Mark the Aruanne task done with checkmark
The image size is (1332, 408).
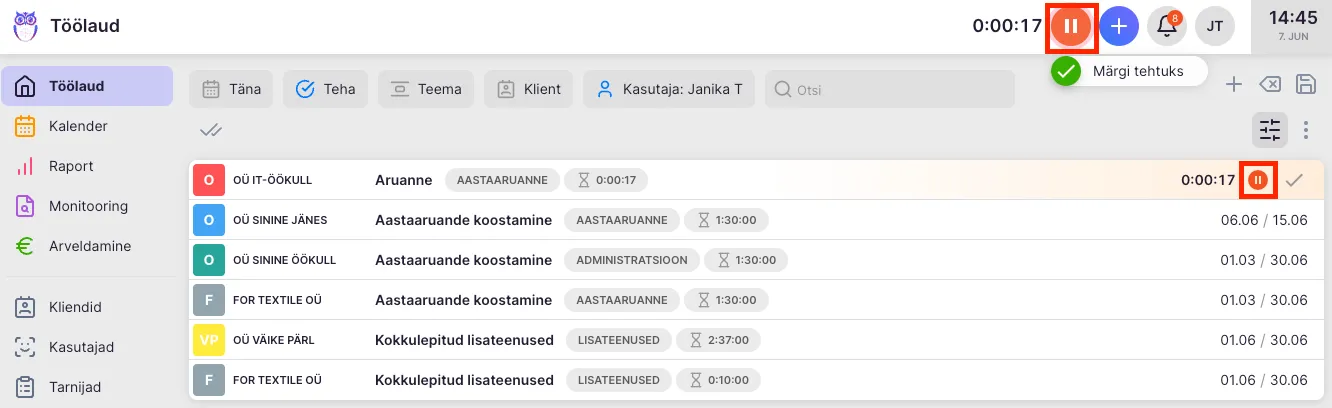coord(1294,180)
